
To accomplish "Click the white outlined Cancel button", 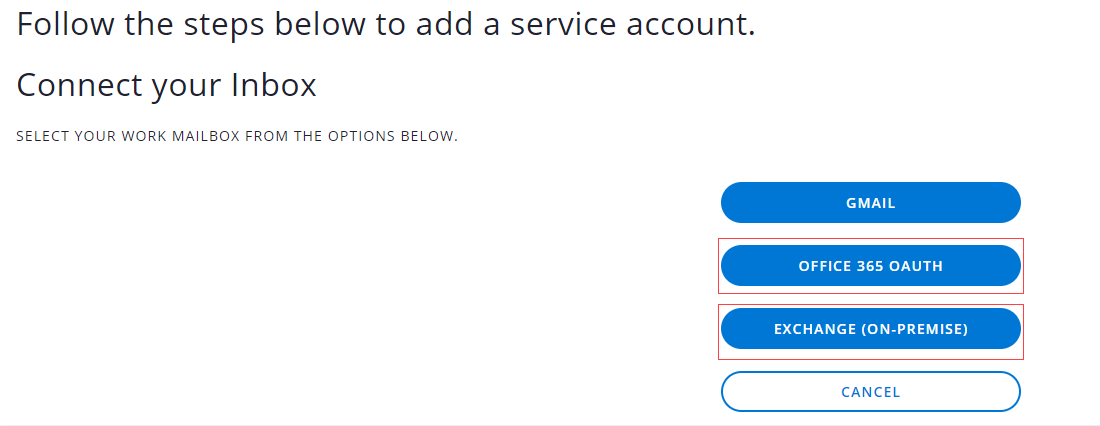I will (x=870, y=392).
